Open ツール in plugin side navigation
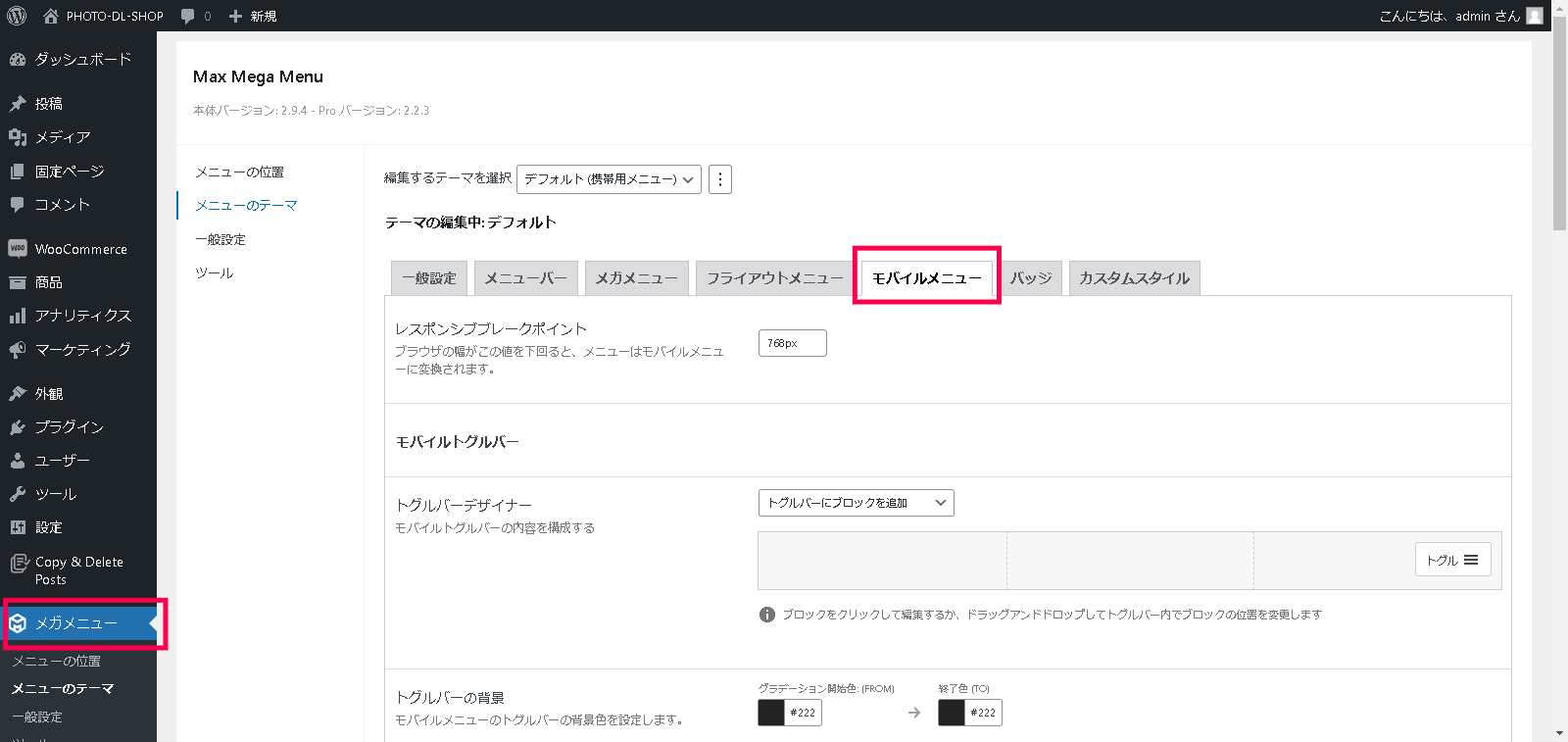The image size is (1568, 742). coord(214,273)
